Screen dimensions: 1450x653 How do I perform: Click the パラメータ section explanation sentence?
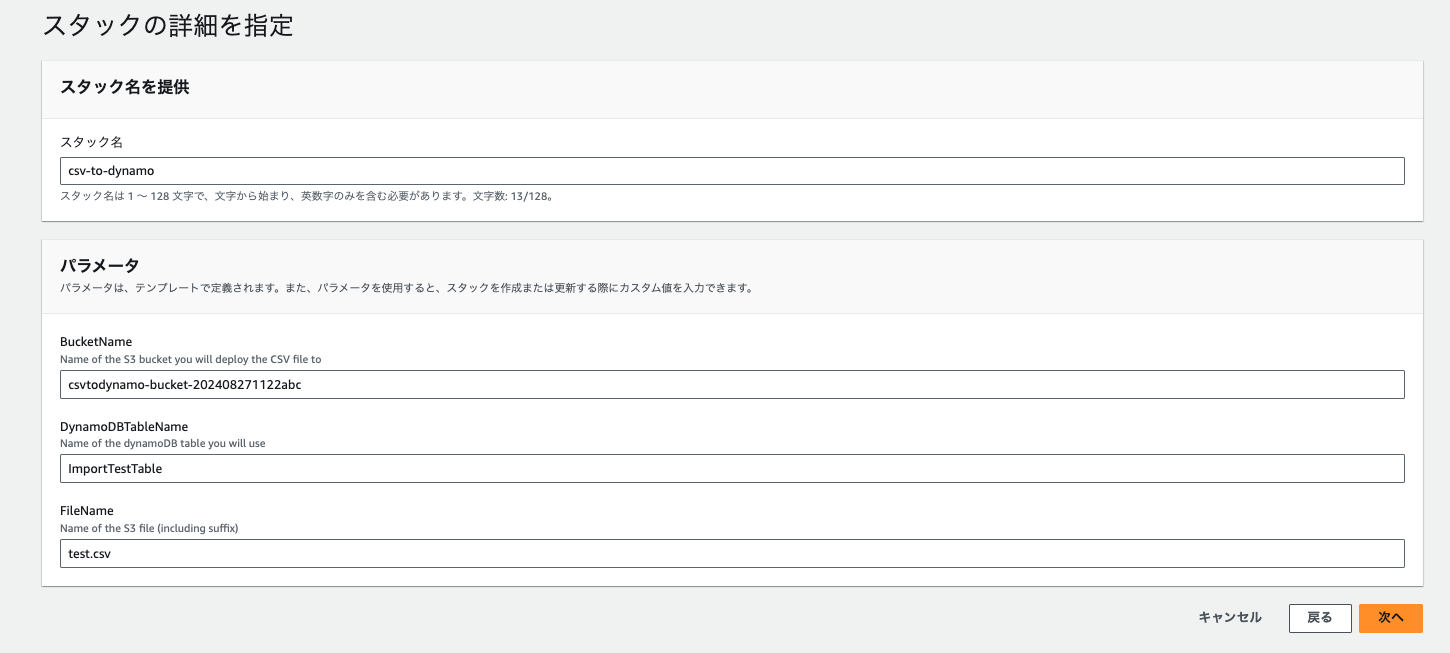(405, 288)
